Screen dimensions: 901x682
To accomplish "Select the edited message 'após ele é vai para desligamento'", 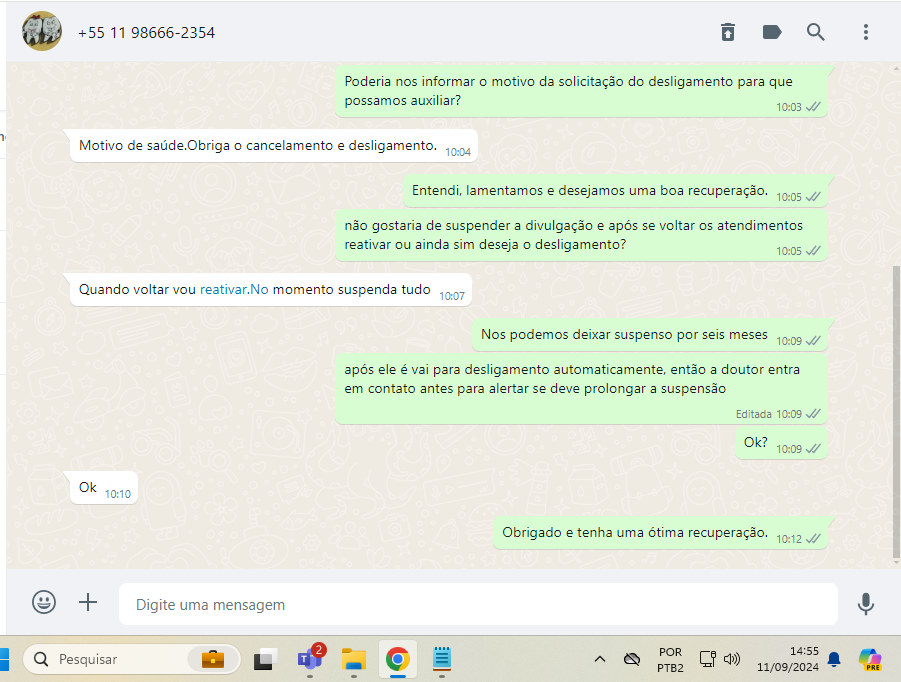I will [x=582, y=390].
